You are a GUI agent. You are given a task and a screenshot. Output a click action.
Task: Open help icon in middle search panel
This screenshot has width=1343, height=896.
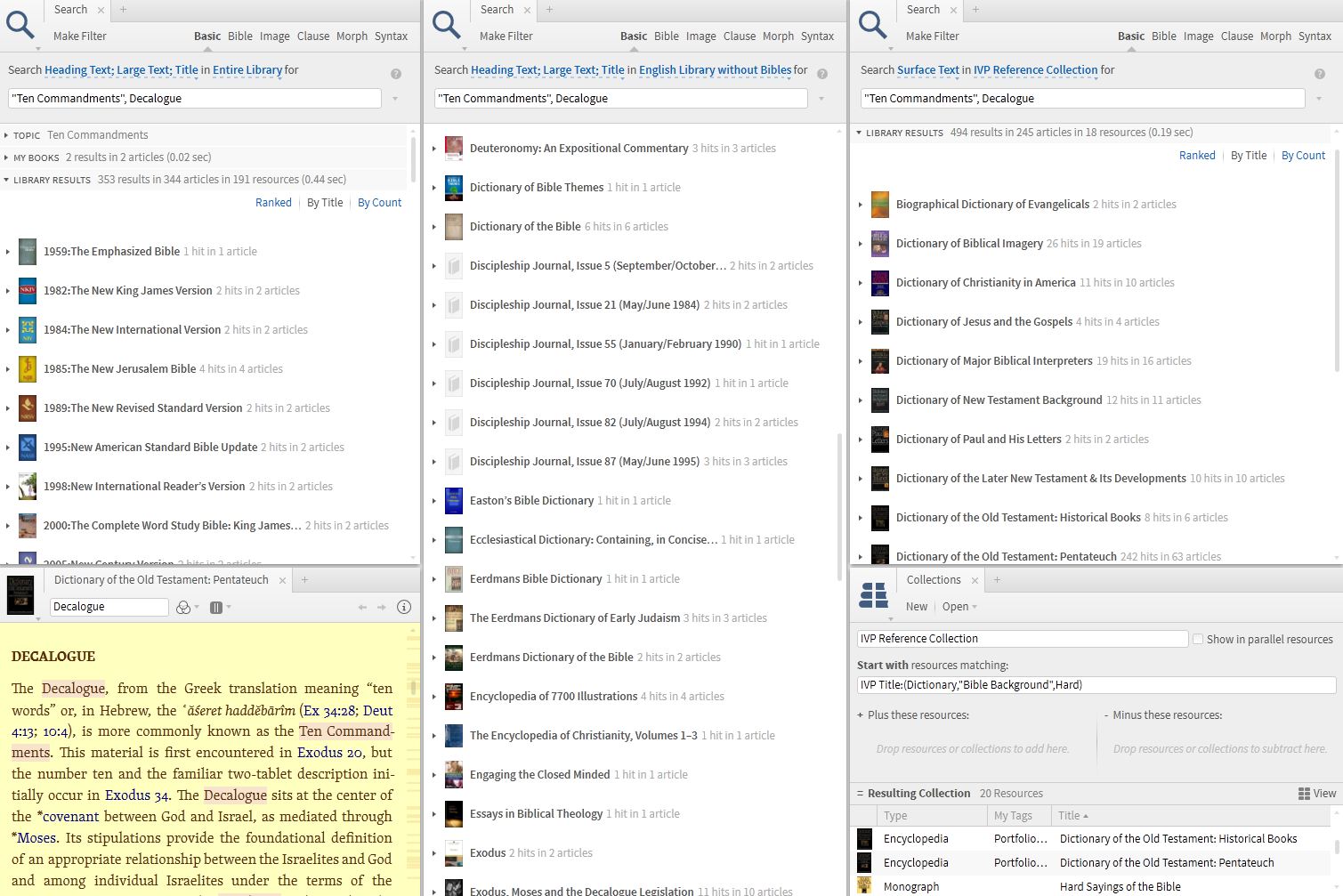click(x=822, y=74)
